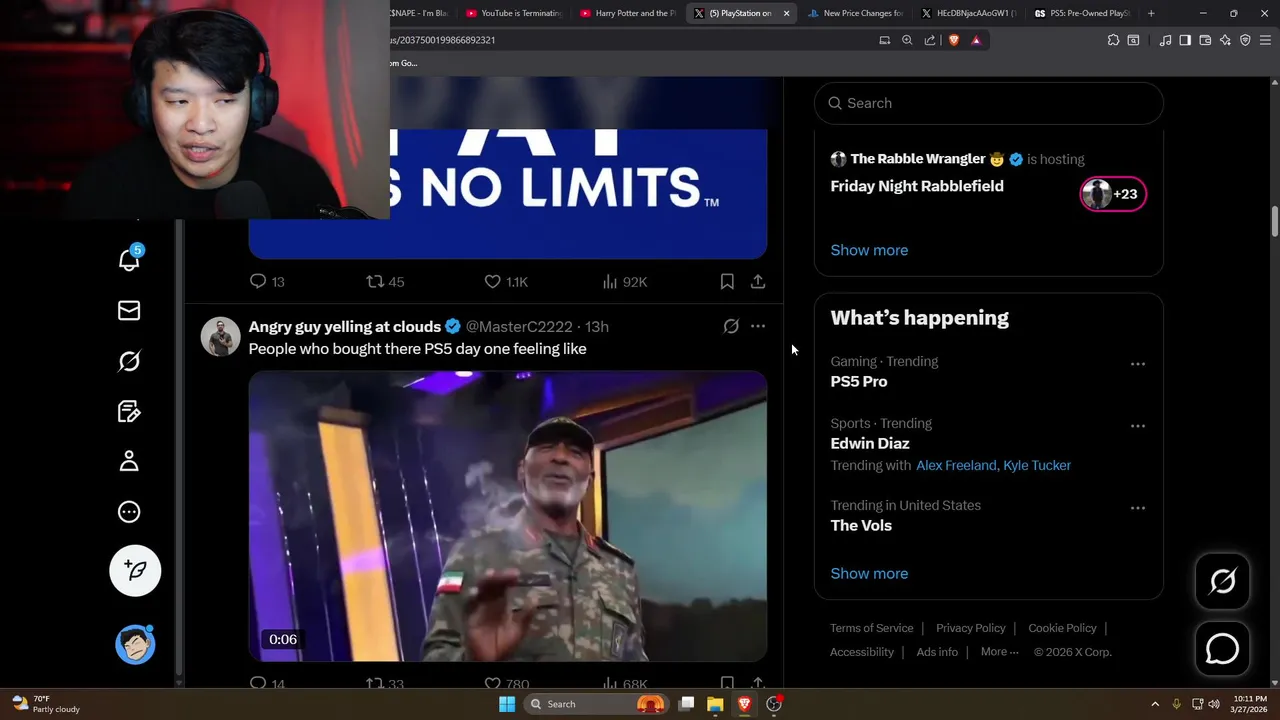
Task: Click the Brave Rewards triangle icon
Action: [x=976, y=40]
